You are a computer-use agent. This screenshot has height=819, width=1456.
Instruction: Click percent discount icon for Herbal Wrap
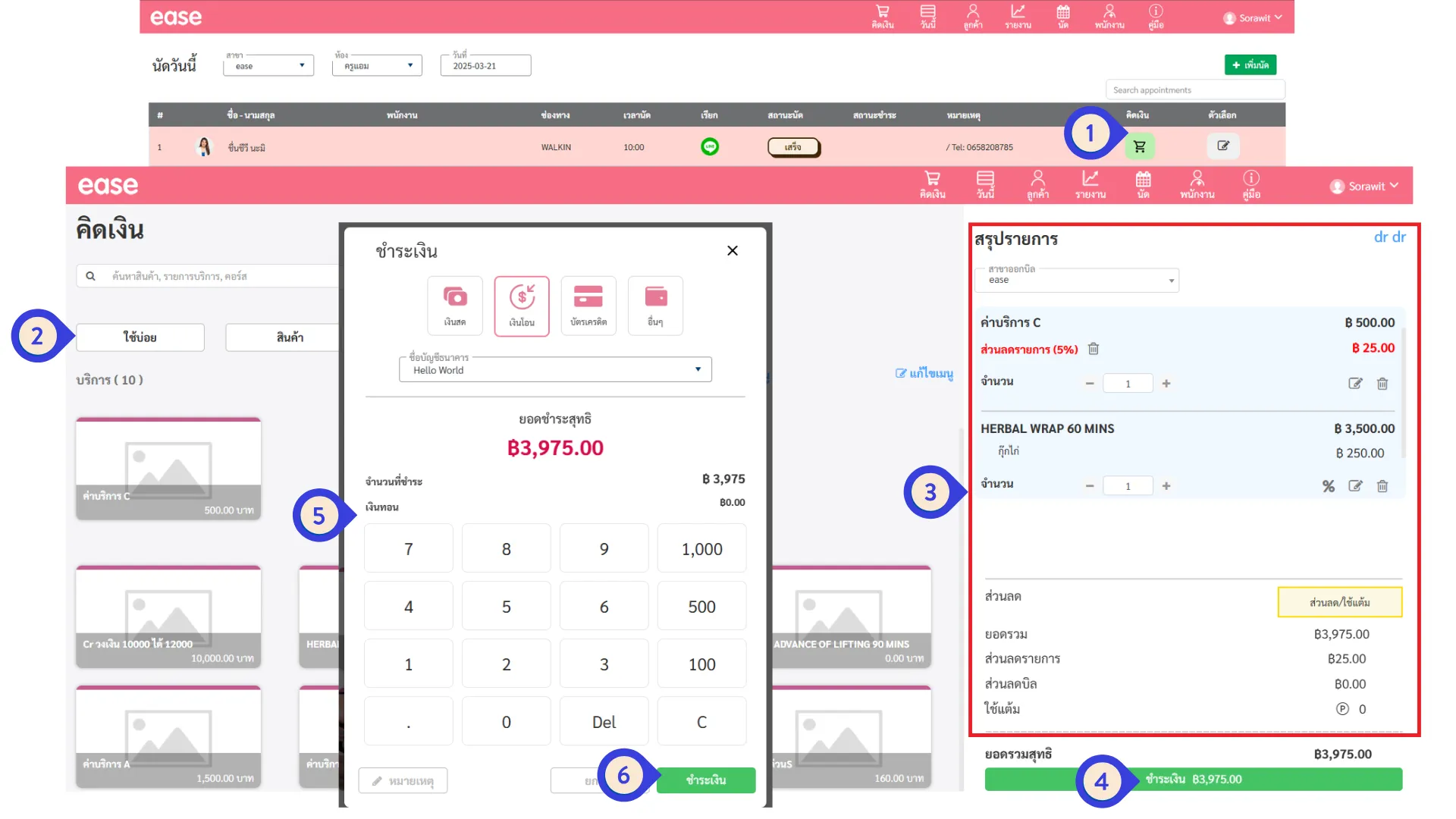[1329, 486]
